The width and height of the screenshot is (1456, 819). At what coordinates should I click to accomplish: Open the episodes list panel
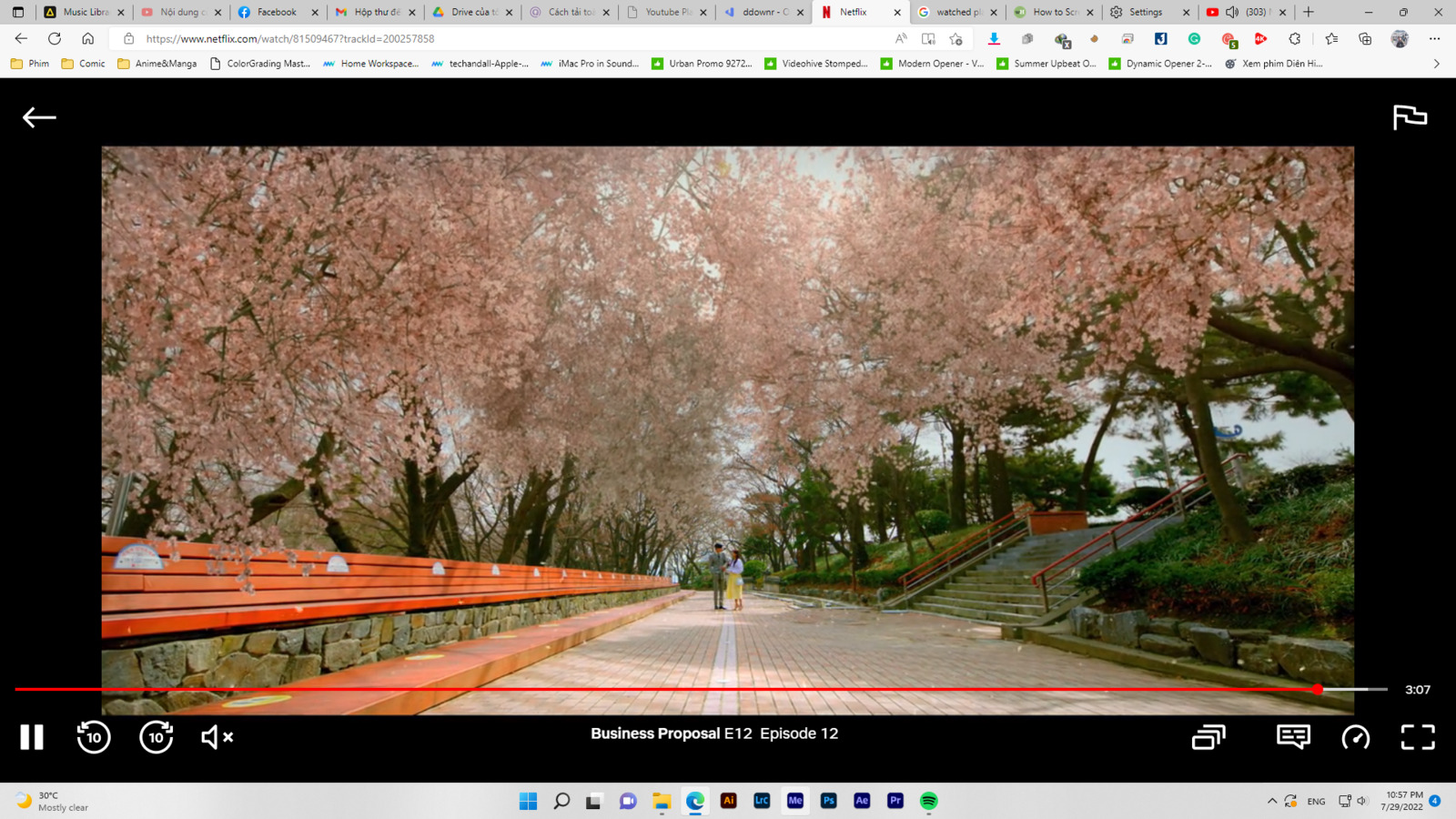click(1208, 737)
